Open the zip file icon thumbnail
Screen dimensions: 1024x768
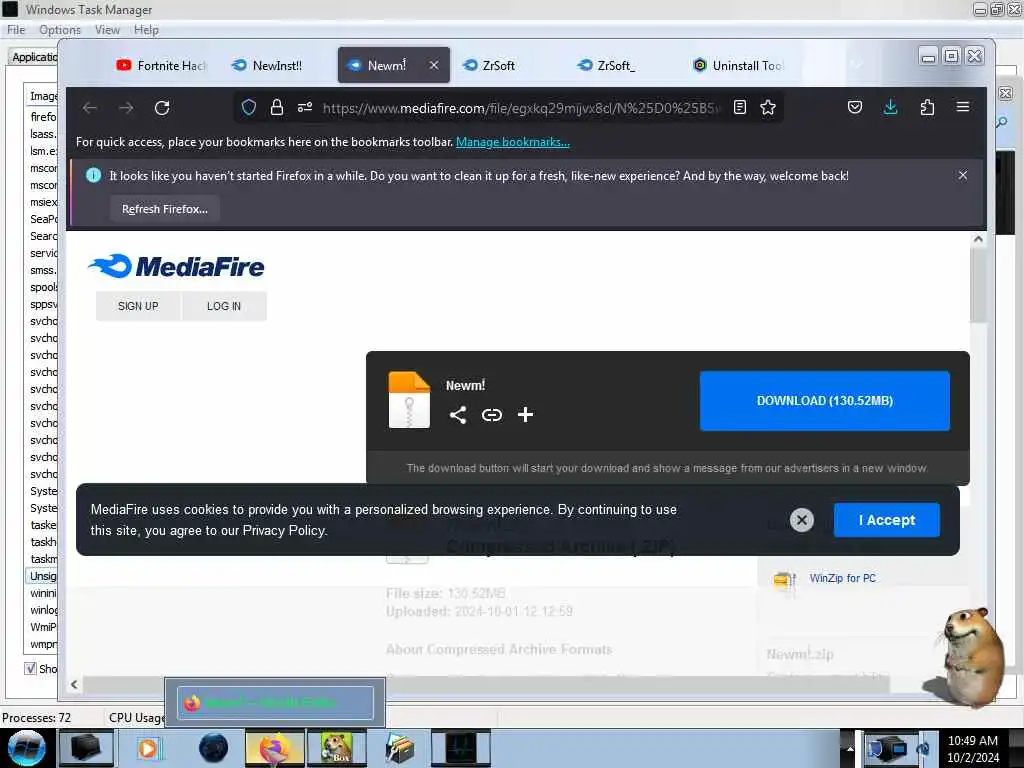(x=409, y=400)
